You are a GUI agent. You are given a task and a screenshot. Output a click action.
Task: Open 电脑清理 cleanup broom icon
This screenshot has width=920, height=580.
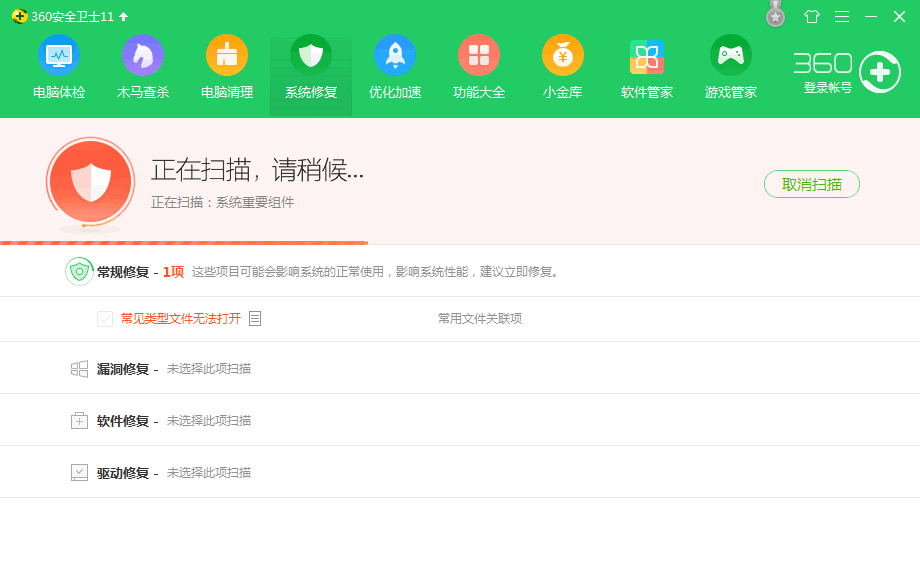pyautogui.click(x=226, y=55)
